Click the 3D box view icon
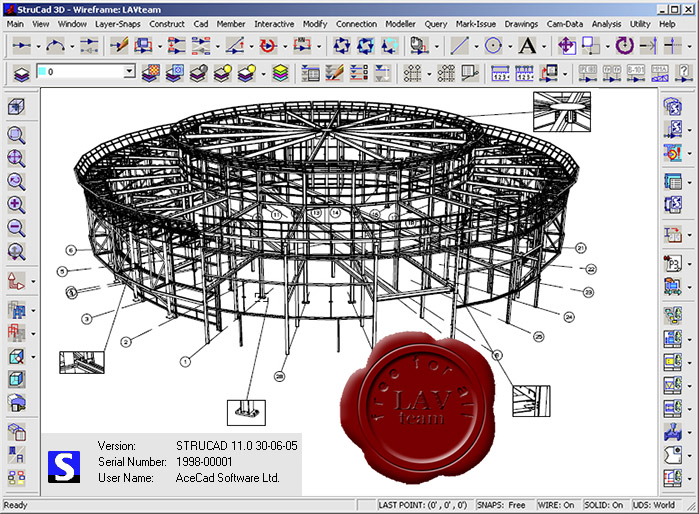 16,107
